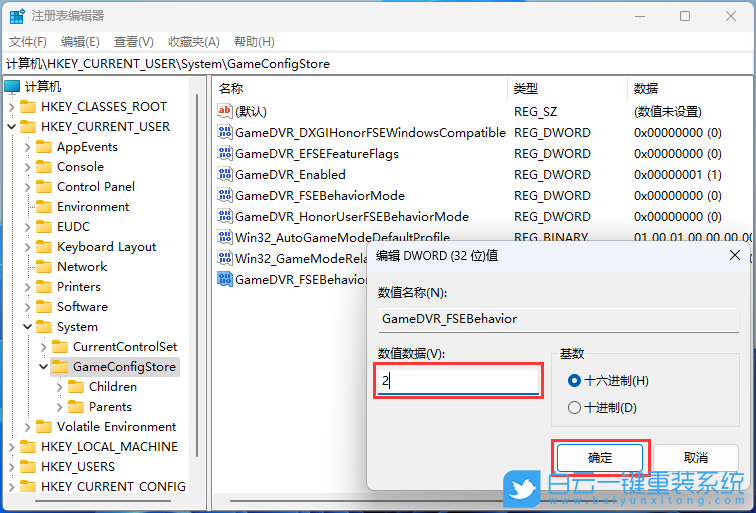Viewport: 756px width, 513px height.
Task: Click the Registry Editor app icon in title bar
Action: click(17, 16)
